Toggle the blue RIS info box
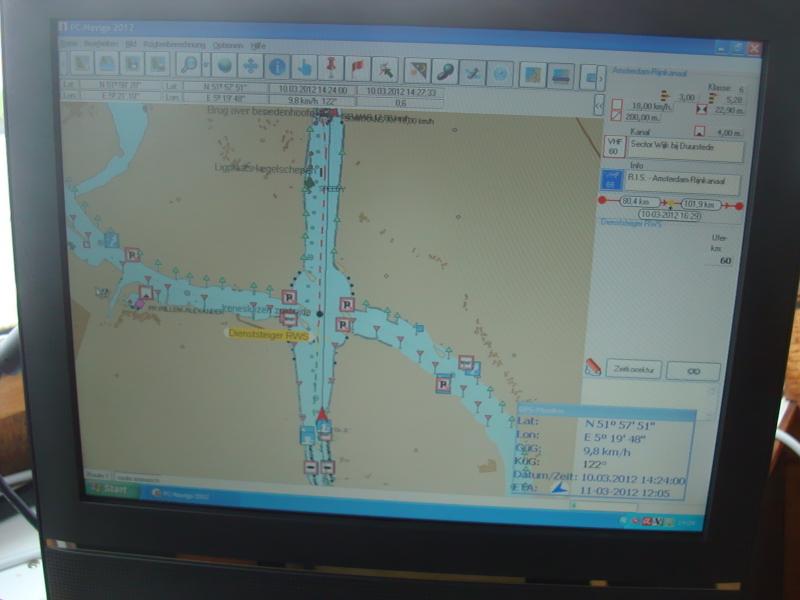The width and height of the screenshot is (800, 600). [612, 180]
